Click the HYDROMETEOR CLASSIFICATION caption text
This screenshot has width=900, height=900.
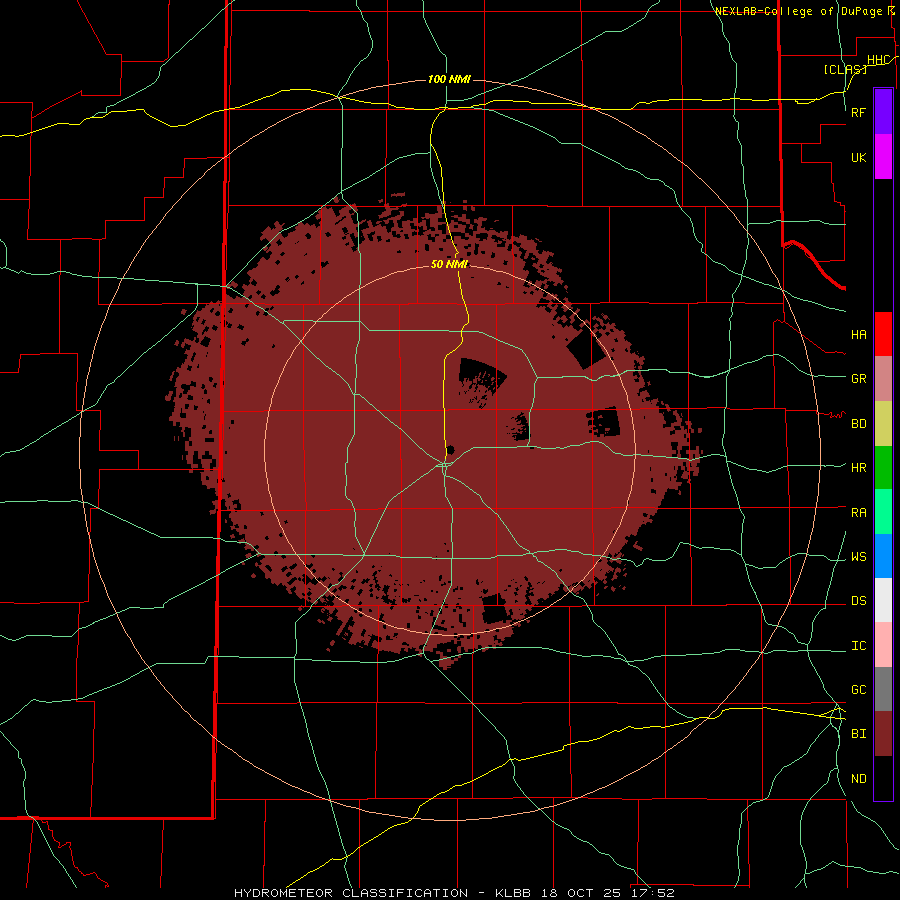351,893
